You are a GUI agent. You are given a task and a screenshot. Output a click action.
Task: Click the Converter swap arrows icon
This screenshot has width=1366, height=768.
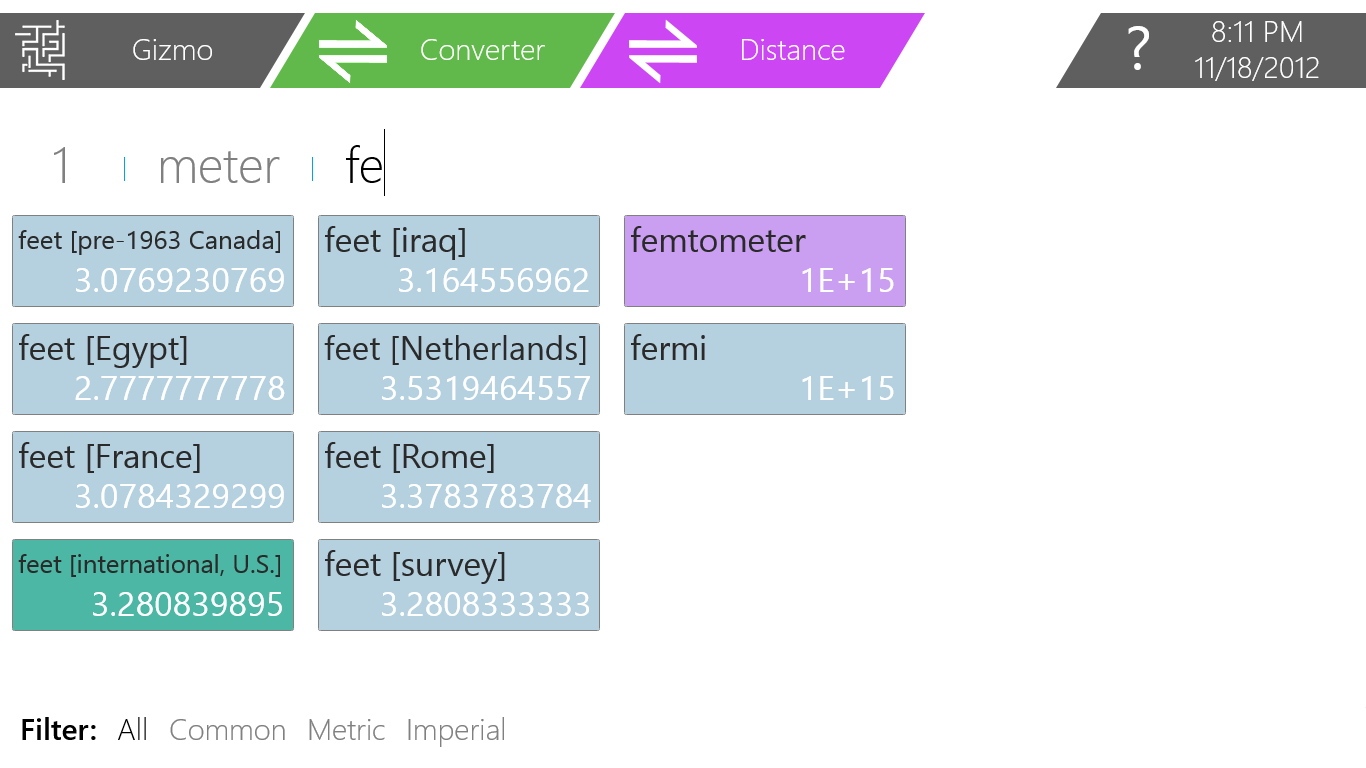click(x=352, y=50)
